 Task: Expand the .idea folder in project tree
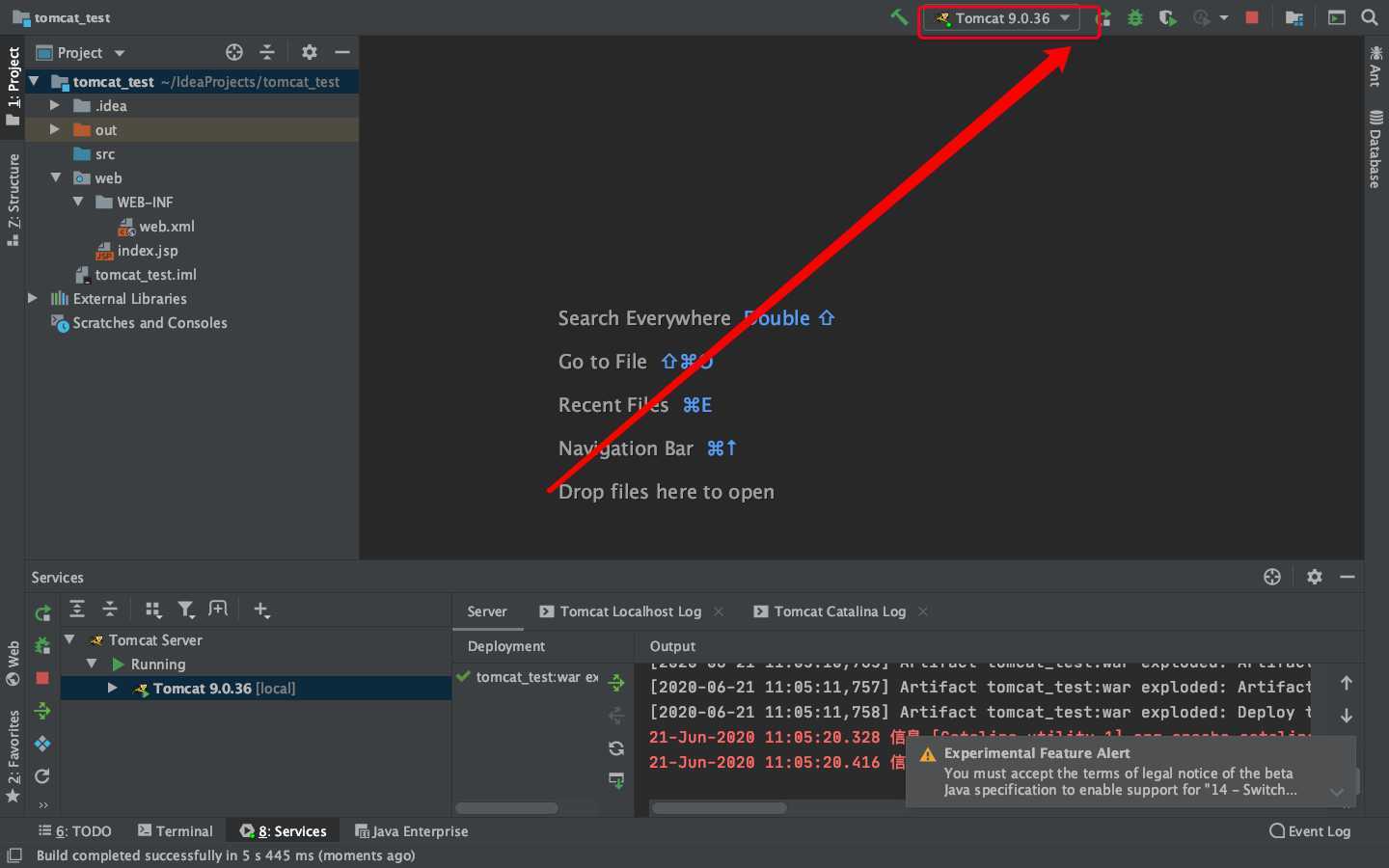pyautogui.click(x=55, y=105)
